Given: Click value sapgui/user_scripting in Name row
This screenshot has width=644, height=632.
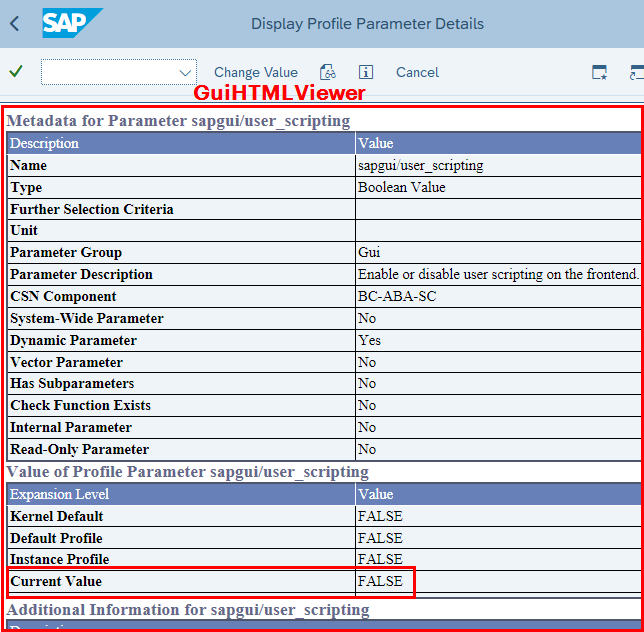Looking at the screenshot, I should 421,165.
